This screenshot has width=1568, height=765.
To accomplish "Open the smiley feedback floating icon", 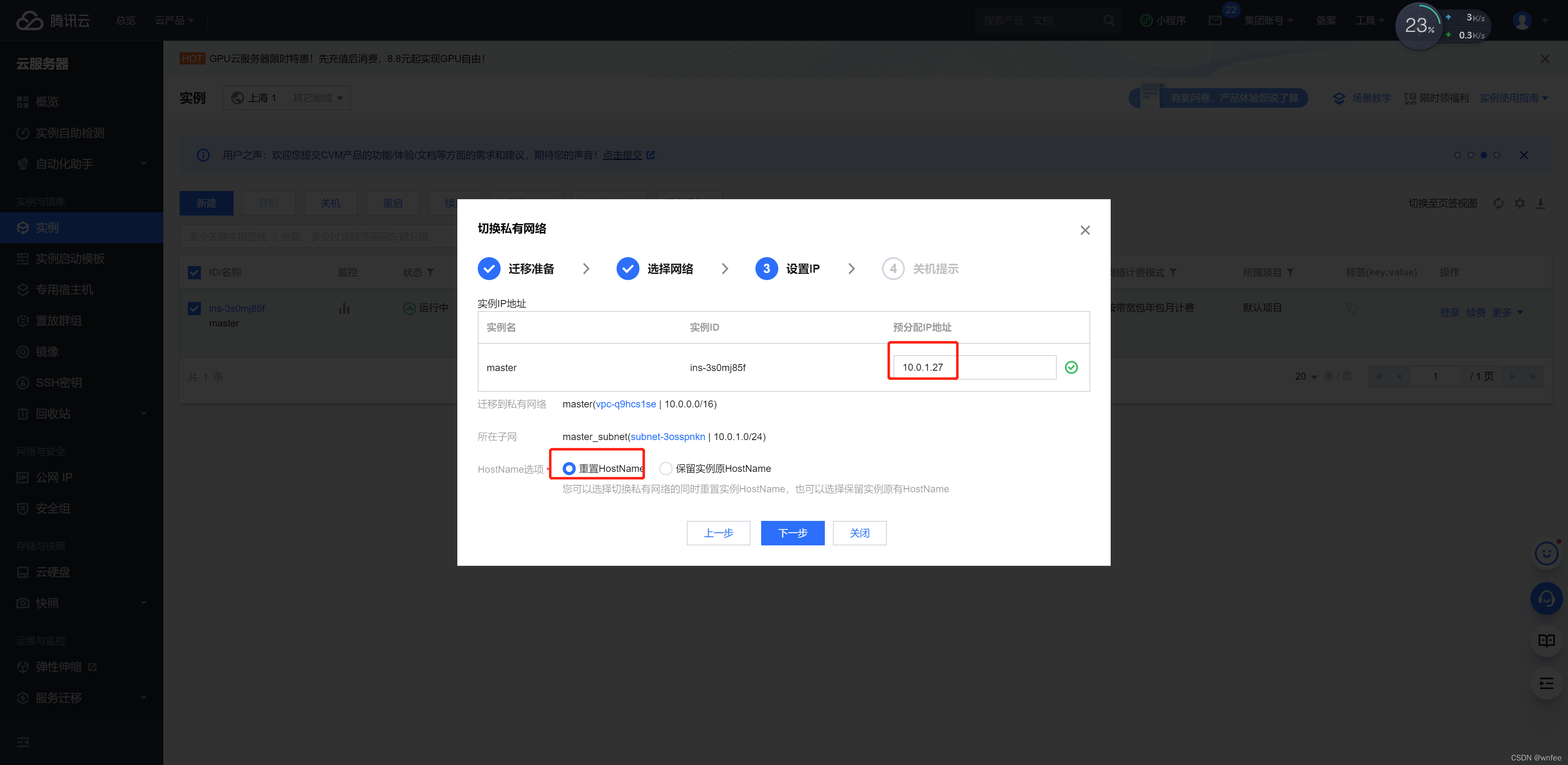I will [1547, 553].
